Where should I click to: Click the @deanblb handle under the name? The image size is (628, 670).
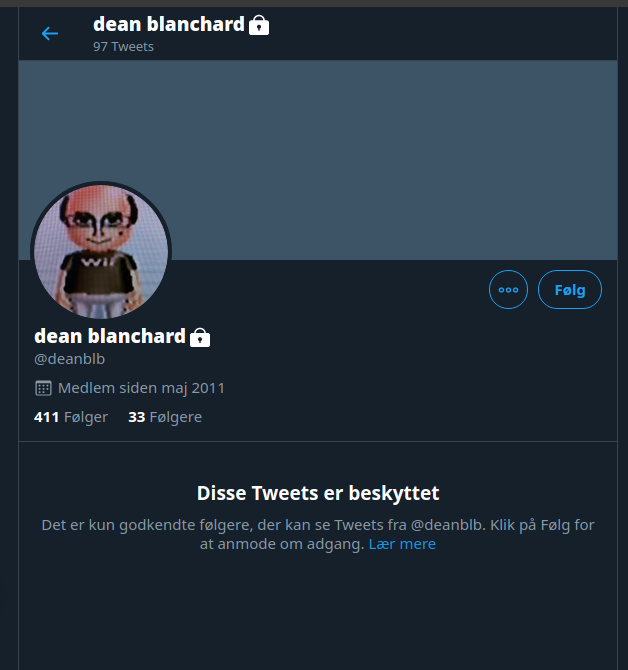[x=69, y=359]
